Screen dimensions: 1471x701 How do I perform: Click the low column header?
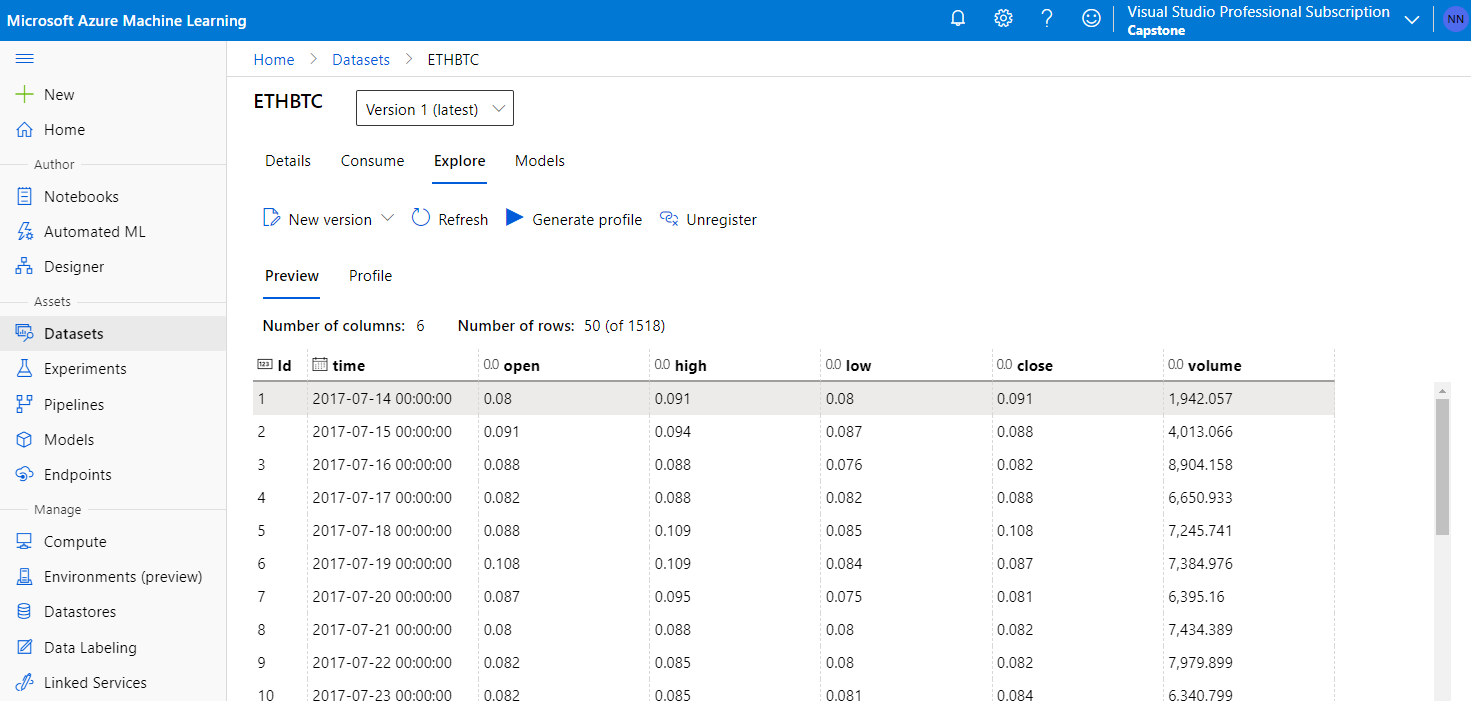click(x=906, y=366)
